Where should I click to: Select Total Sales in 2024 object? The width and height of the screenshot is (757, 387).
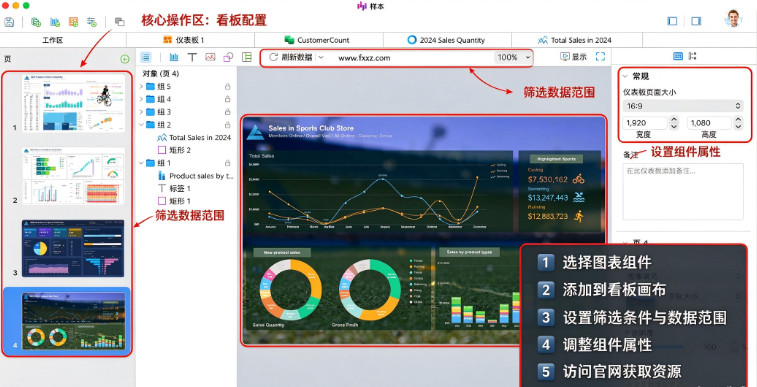195,138
